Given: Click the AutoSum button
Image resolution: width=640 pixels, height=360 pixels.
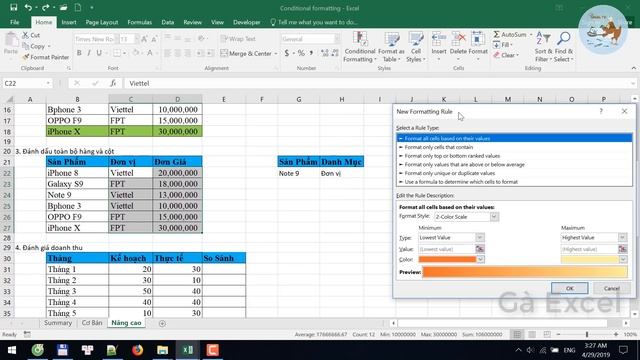Looking at the screenshot, I should tap(510, 35).
